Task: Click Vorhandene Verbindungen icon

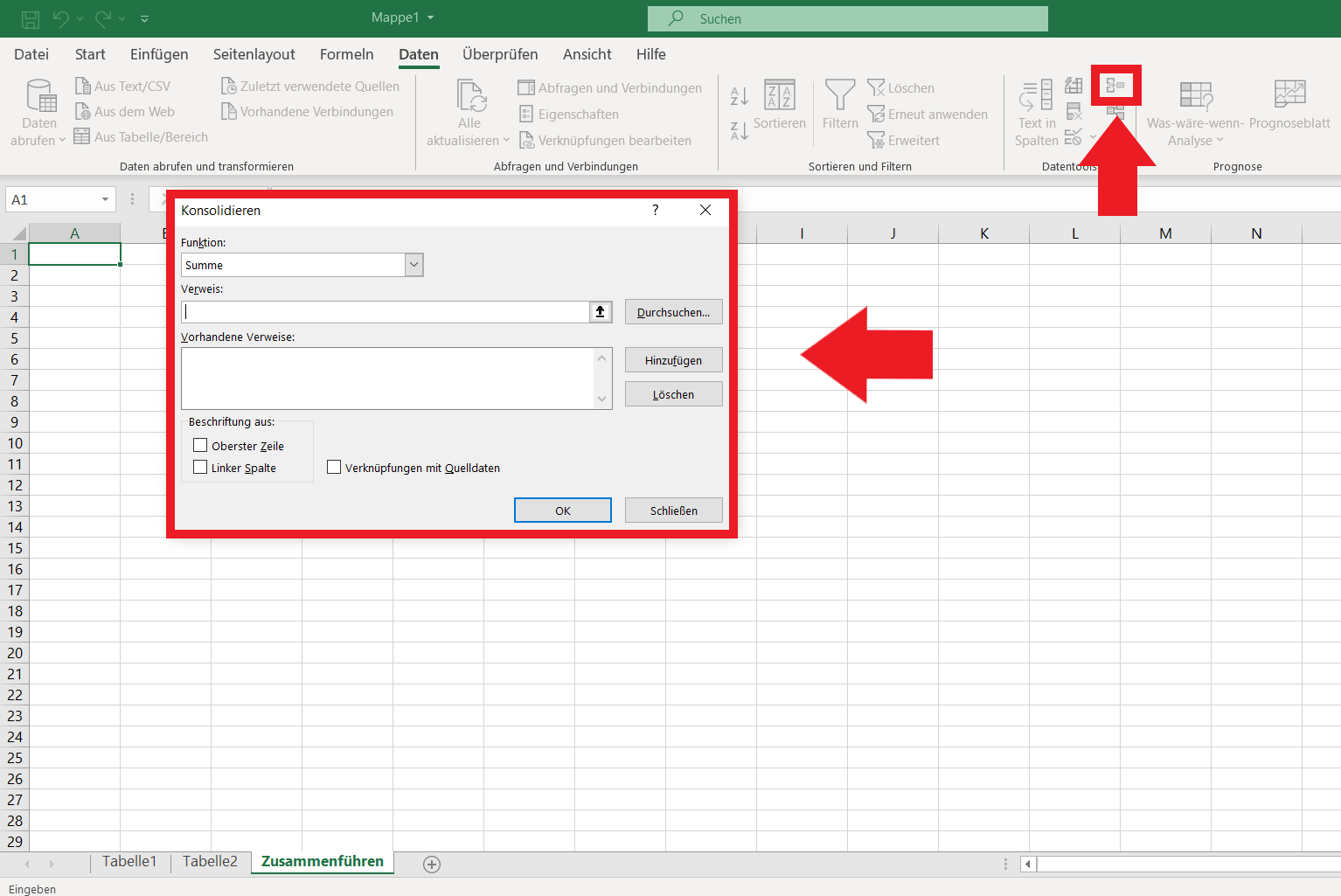Action: [x=229, y=111]
